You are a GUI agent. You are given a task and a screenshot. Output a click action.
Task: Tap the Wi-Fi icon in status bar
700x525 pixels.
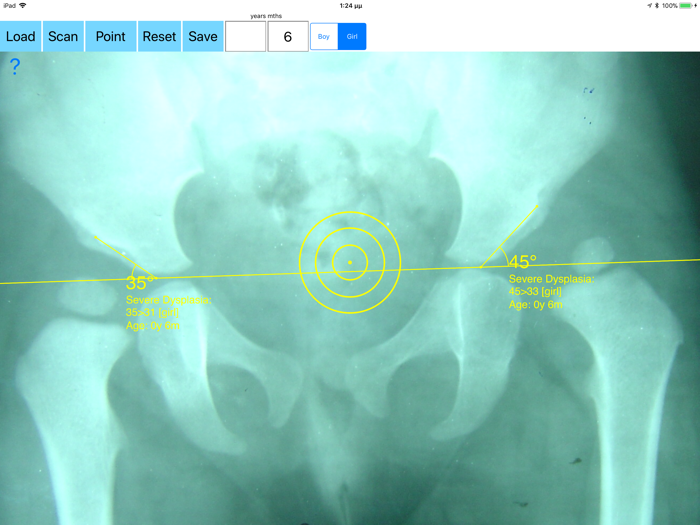click(23, 5)
